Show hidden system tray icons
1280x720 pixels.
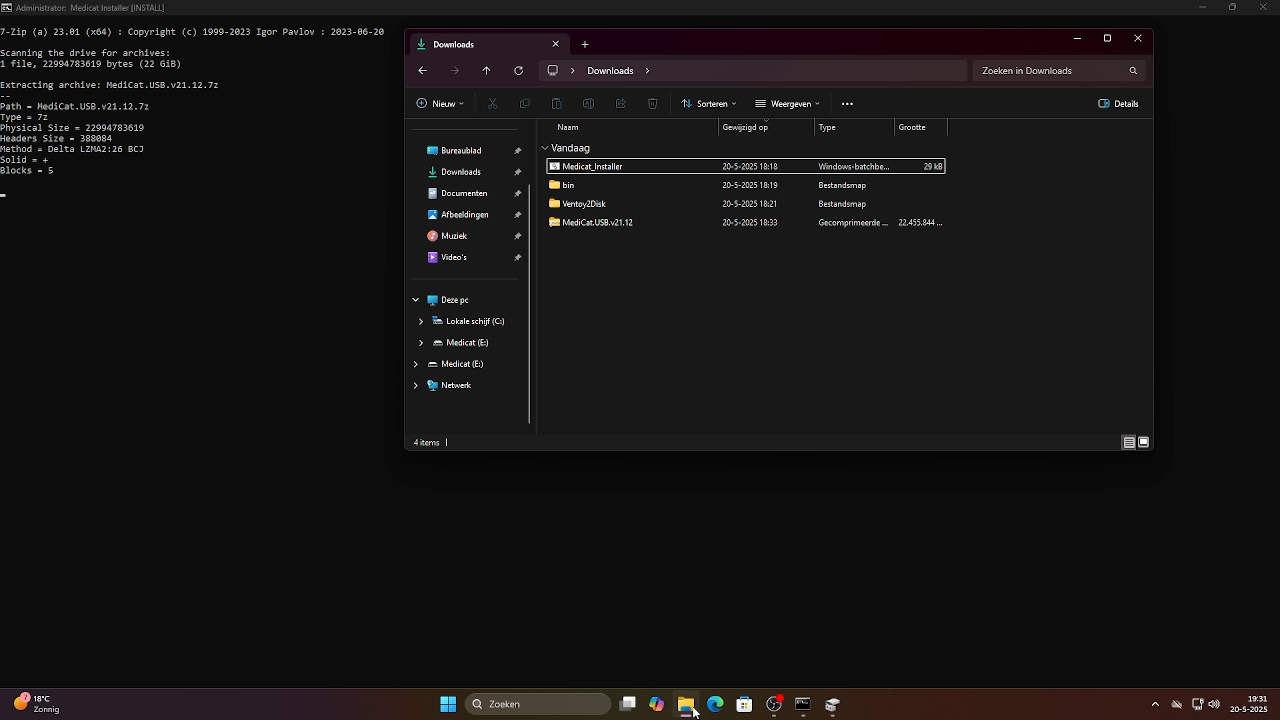click(x=1155, y=704)
